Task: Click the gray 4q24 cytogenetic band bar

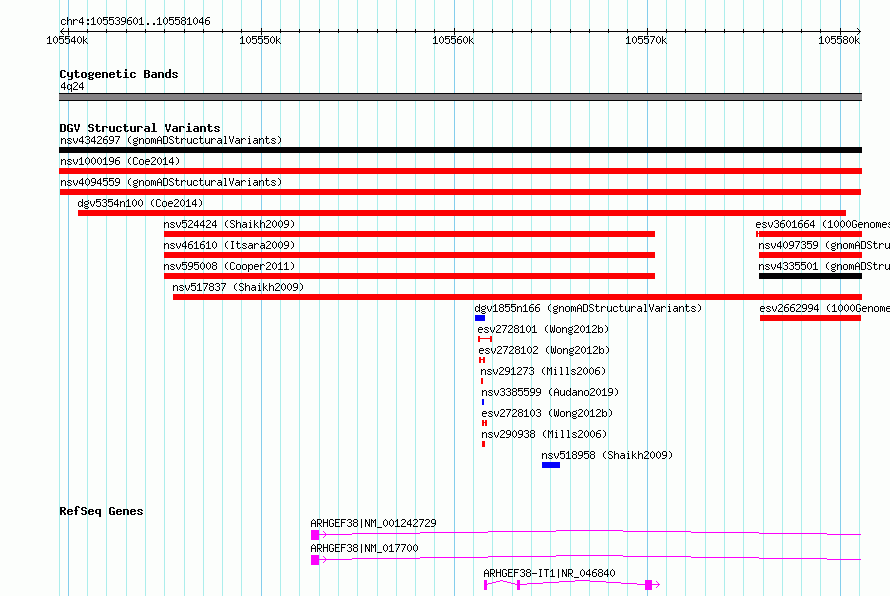Action: coord(460,97)
